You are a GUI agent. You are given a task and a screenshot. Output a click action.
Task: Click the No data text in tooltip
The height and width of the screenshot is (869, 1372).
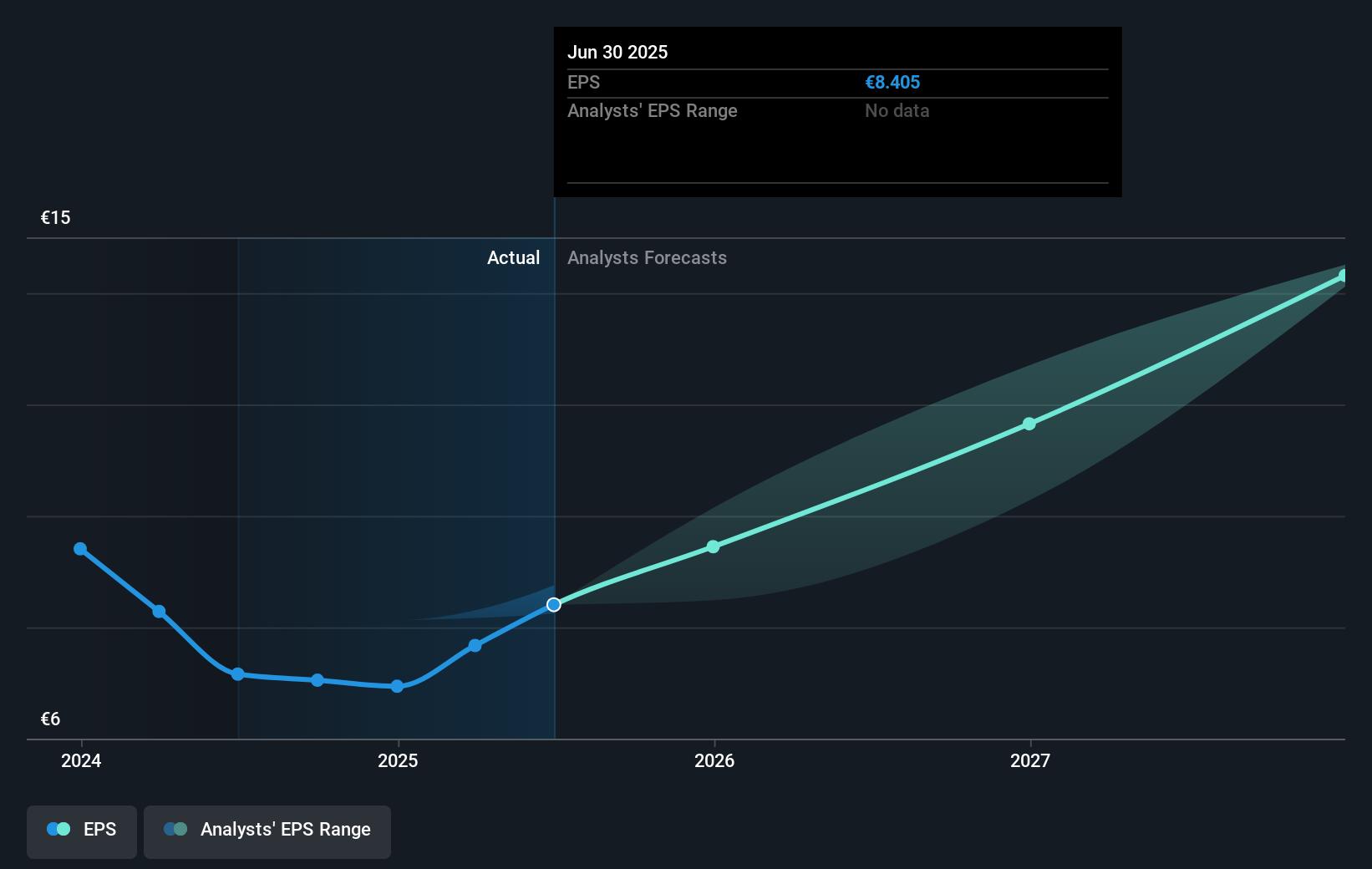(897, 110)
